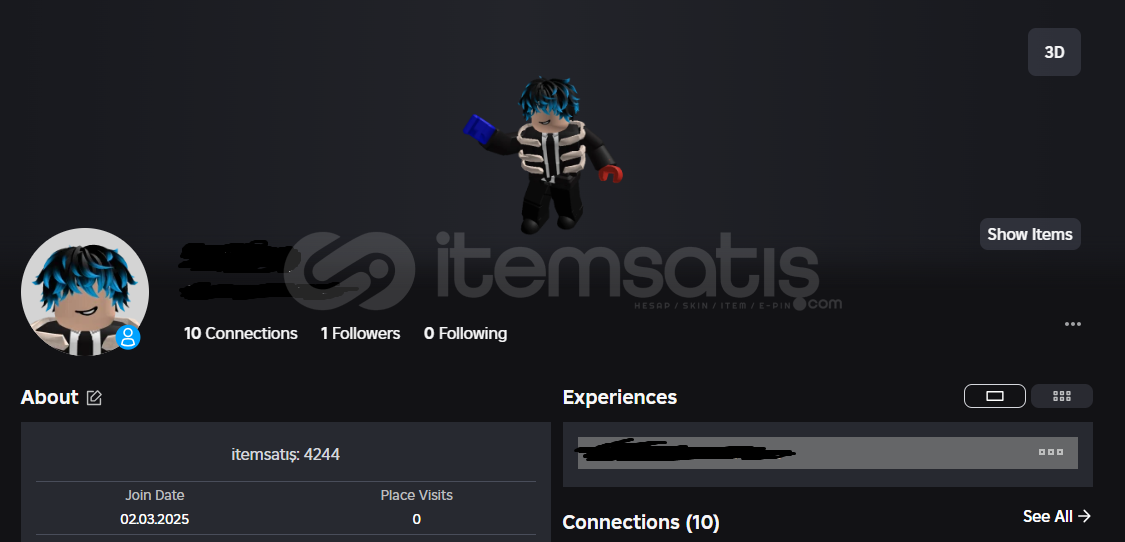Open the 1 Followers list
This screenshot has height=542, width=1125.
(360, 333)
